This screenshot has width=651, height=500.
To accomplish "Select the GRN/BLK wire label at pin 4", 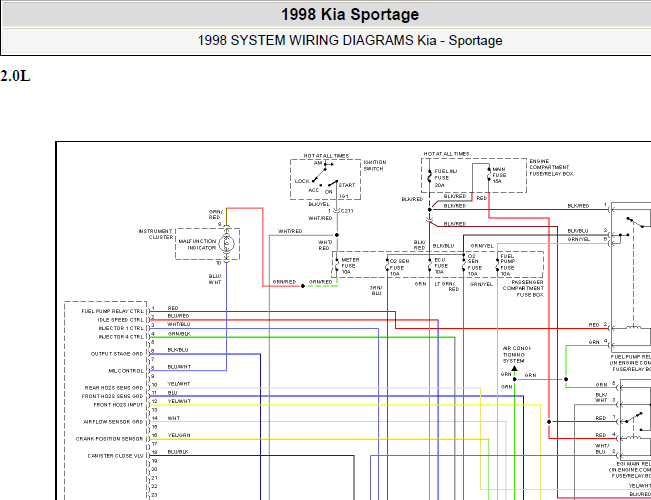I will tap(179, 334).
